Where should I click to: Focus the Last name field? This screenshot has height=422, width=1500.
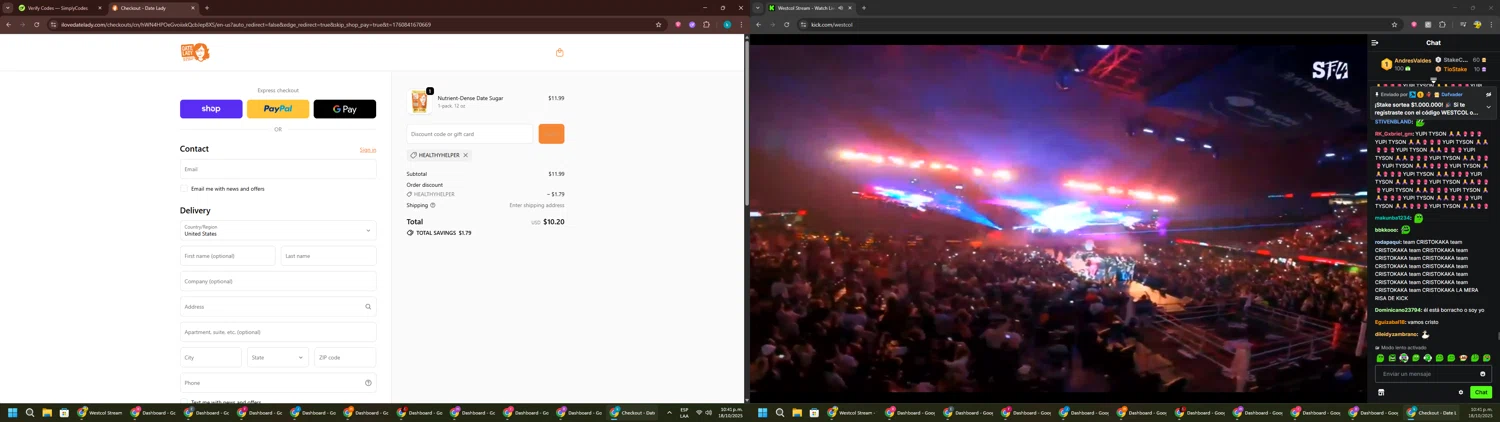pyautogui.click(x=328, y=256)
